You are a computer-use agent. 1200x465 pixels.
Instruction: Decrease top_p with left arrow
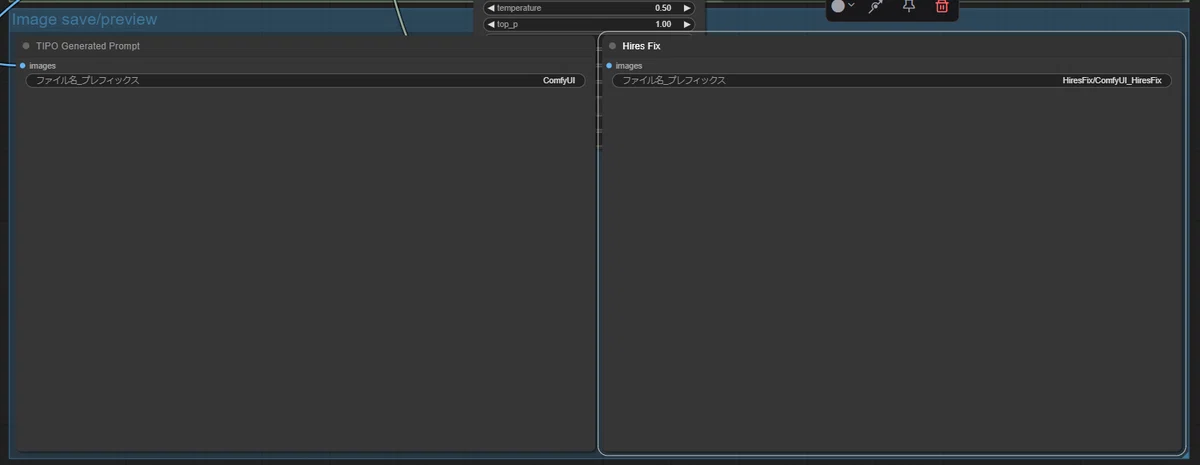pos(491,24)
